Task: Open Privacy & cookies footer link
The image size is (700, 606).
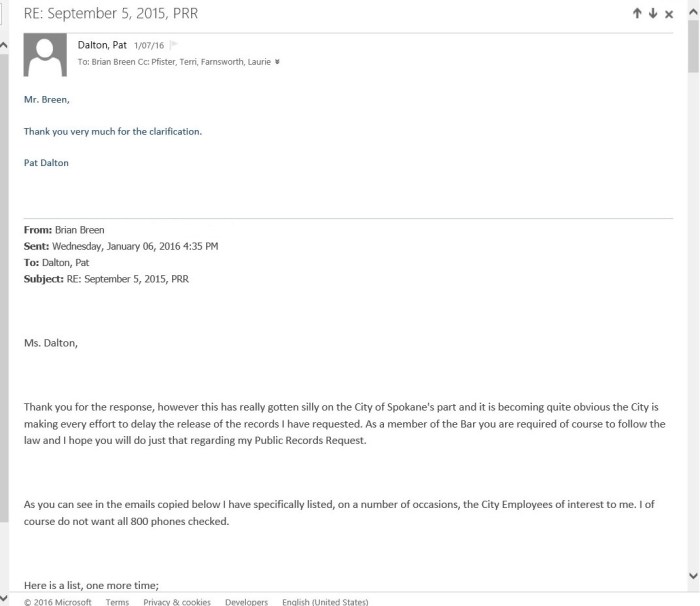Action: tap(177, 601)
